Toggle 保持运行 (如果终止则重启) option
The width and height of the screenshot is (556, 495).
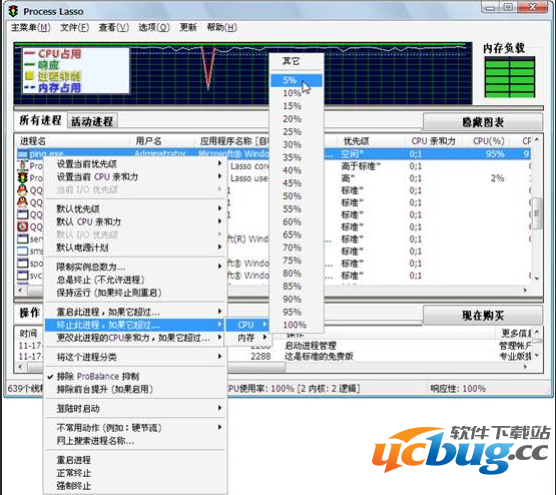(x=135, y=293)
